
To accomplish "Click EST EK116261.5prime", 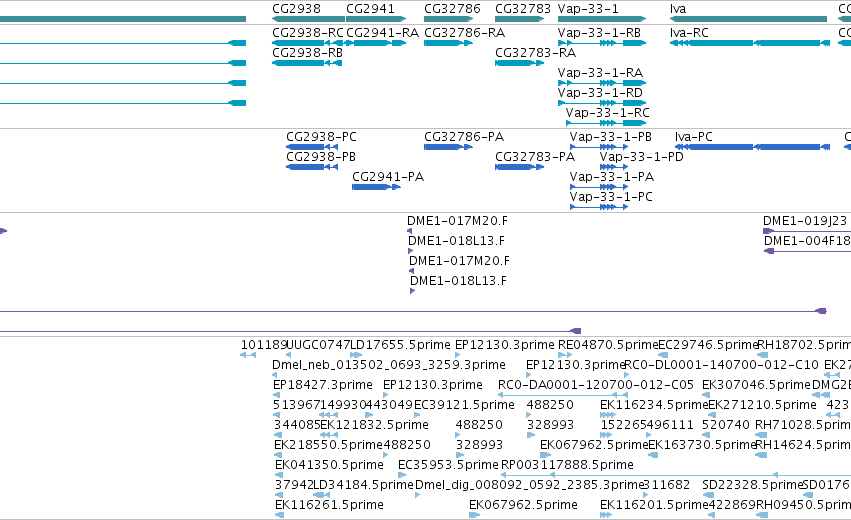I will click(329, 505).
